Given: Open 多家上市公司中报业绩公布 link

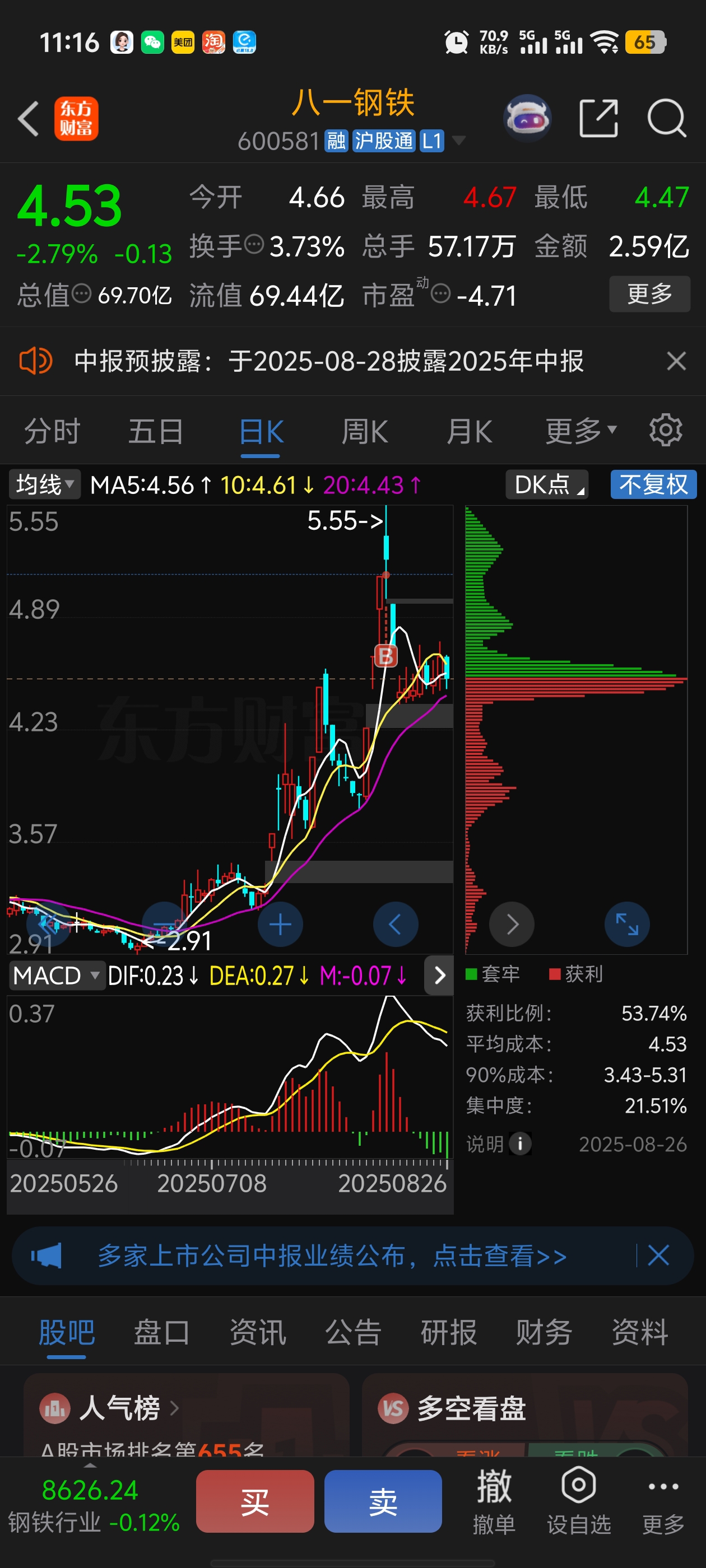Looking at the screenshot, I should 332,1256.
